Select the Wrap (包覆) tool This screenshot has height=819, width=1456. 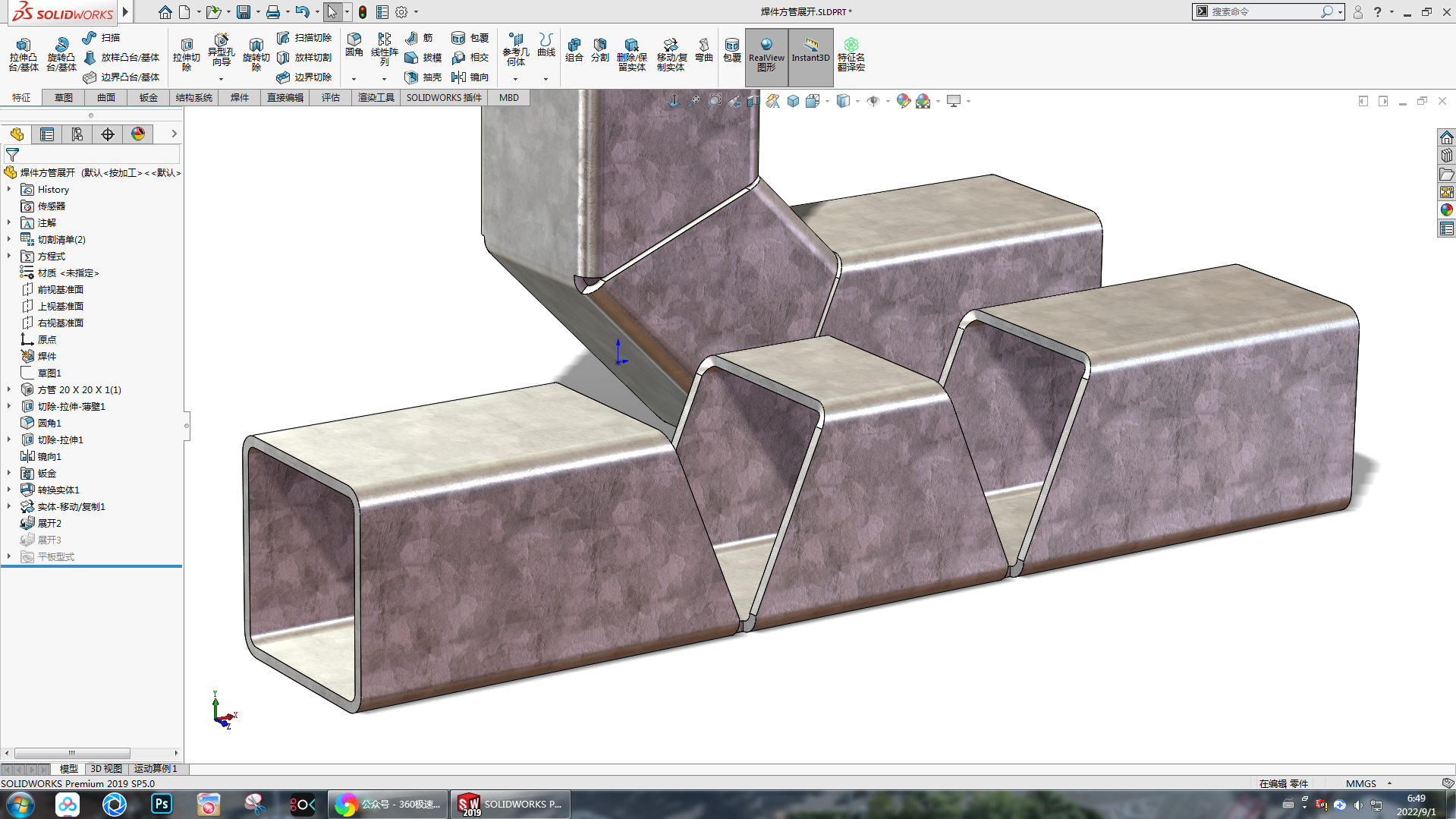(470, 37)
